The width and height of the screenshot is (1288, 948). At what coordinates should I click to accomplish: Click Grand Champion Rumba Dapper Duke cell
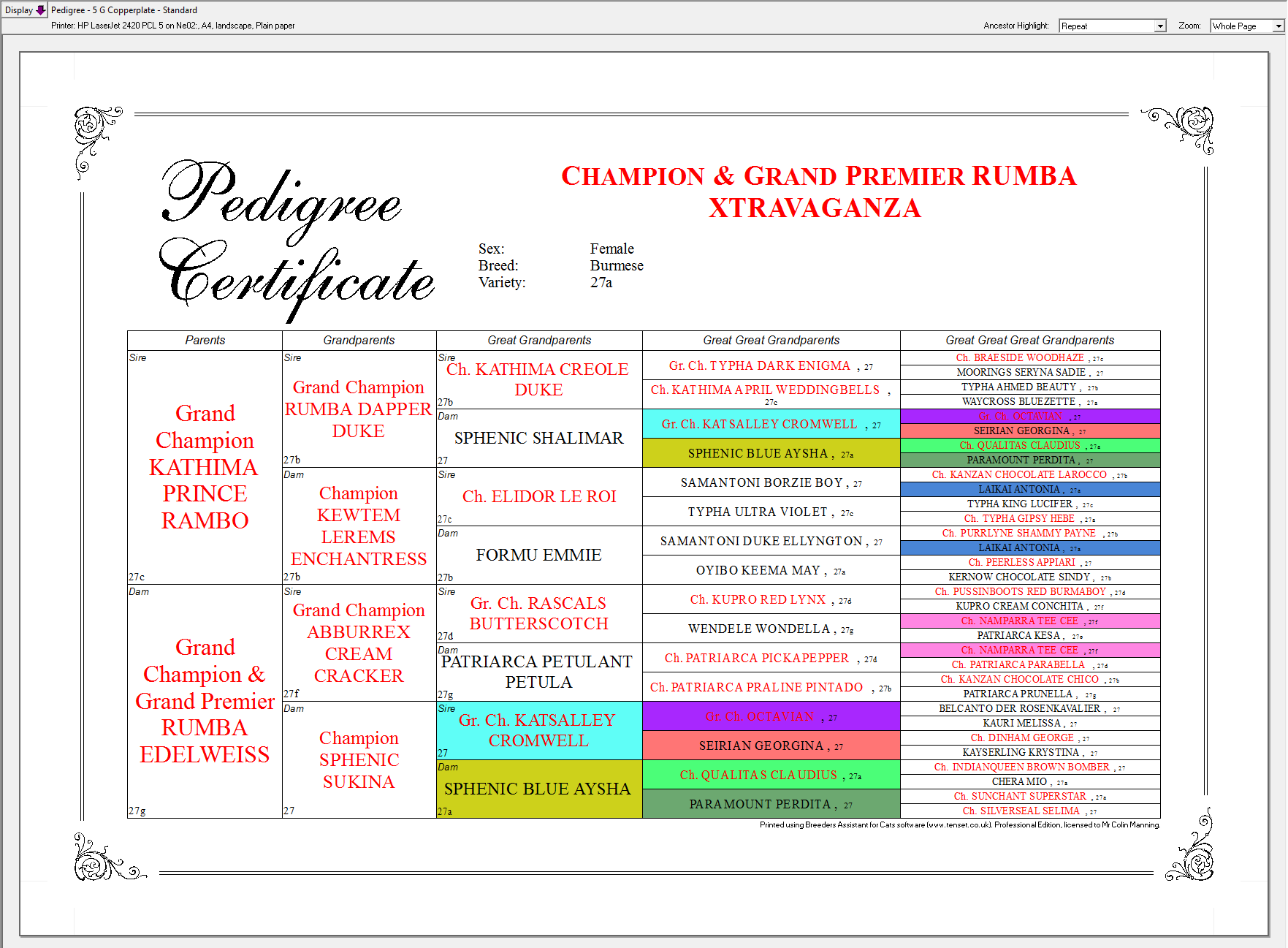click(359, 409)
